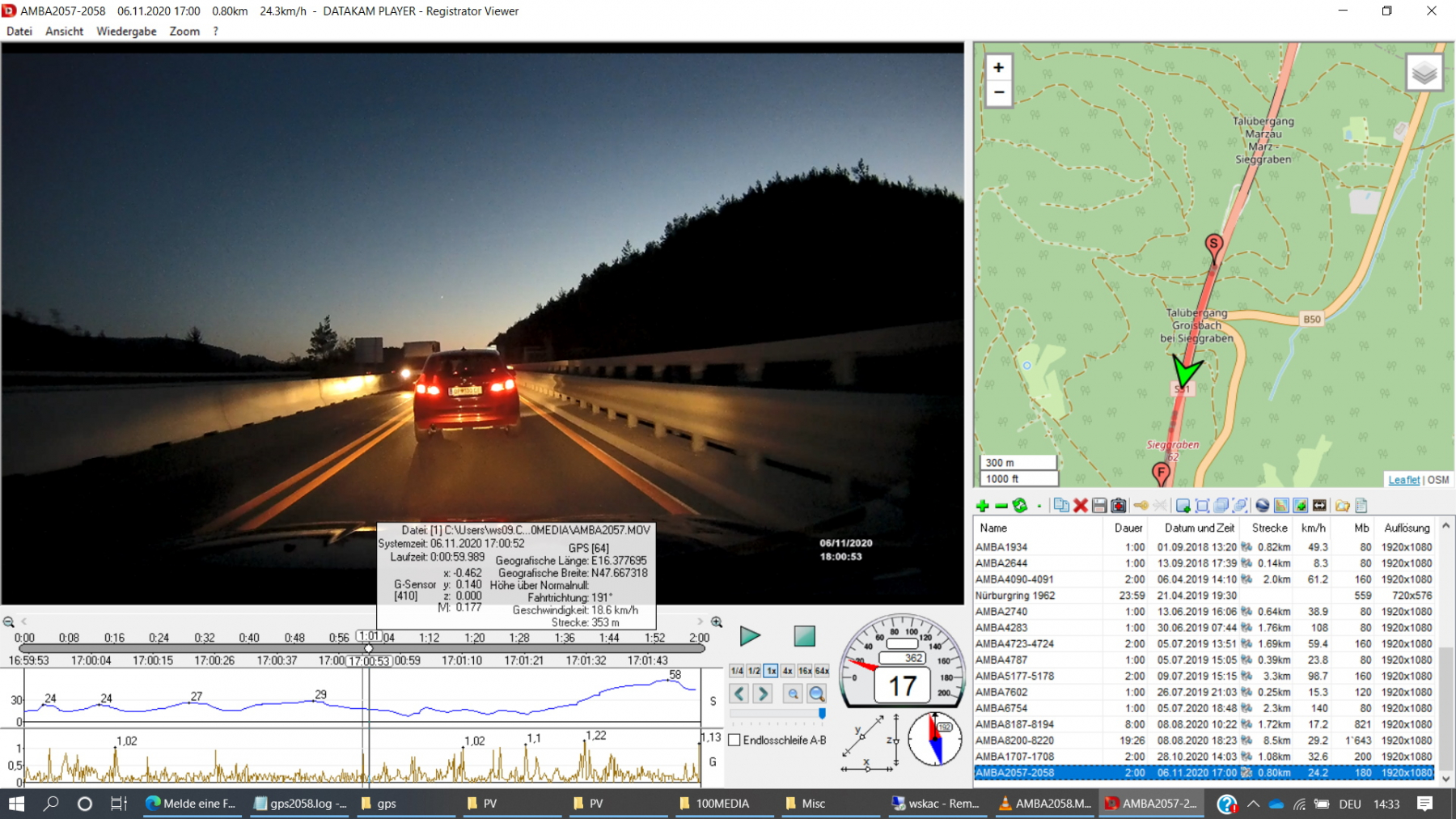
Task: Refresh file list with green arrows icon
Action: point(1020,506)
